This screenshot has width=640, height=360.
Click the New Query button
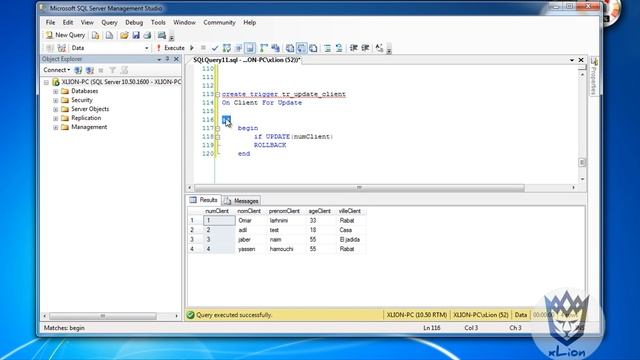65,35
